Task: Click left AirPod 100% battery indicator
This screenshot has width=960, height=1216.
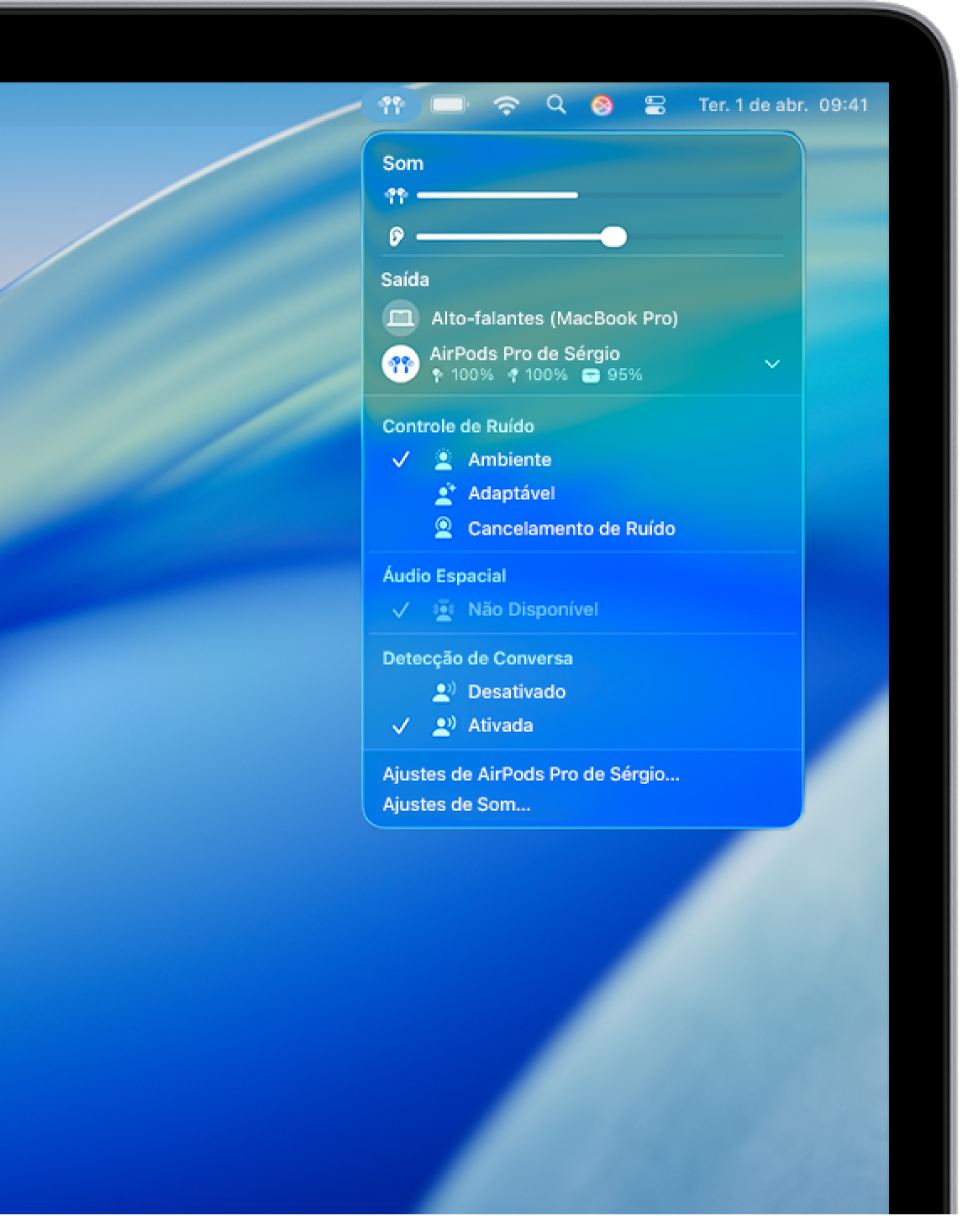Action: pos(462,376)
